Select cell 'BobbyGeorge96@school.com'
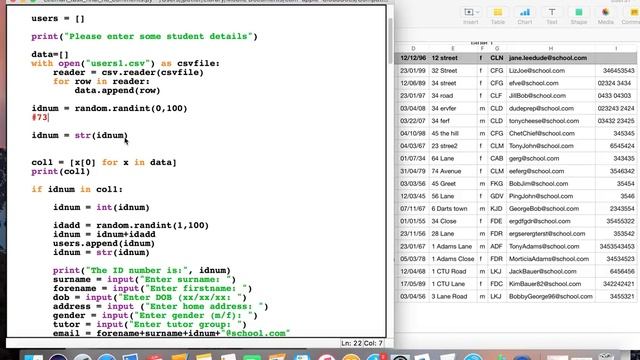Viewport: 640px width, 360px height. coord(551,297)
